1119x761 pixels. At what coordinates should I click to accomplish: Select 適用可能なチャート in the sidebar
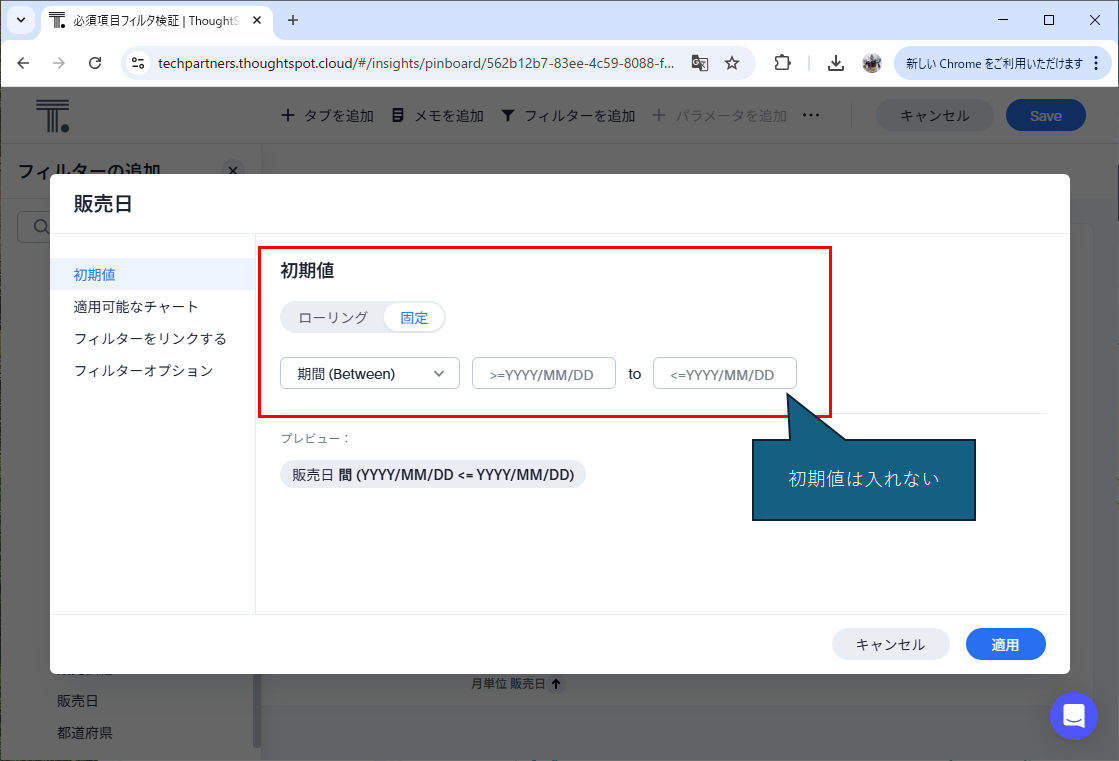click(136, 307)
